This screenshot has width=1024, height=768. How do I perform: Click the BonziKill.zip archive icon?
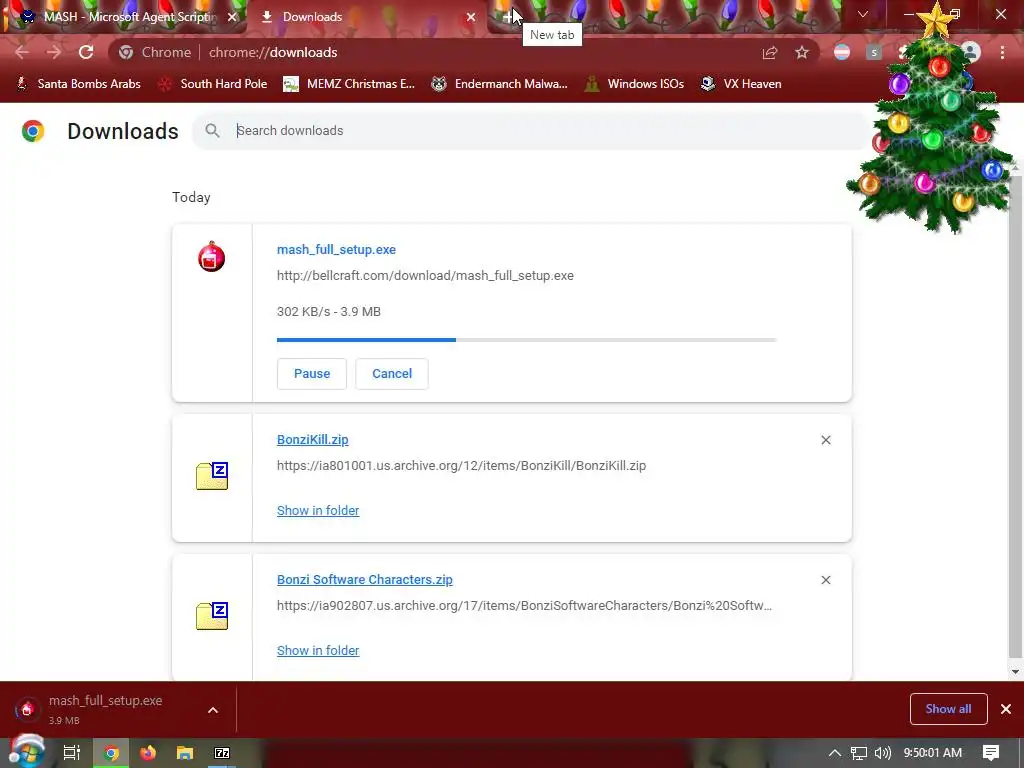click(212, 476)
